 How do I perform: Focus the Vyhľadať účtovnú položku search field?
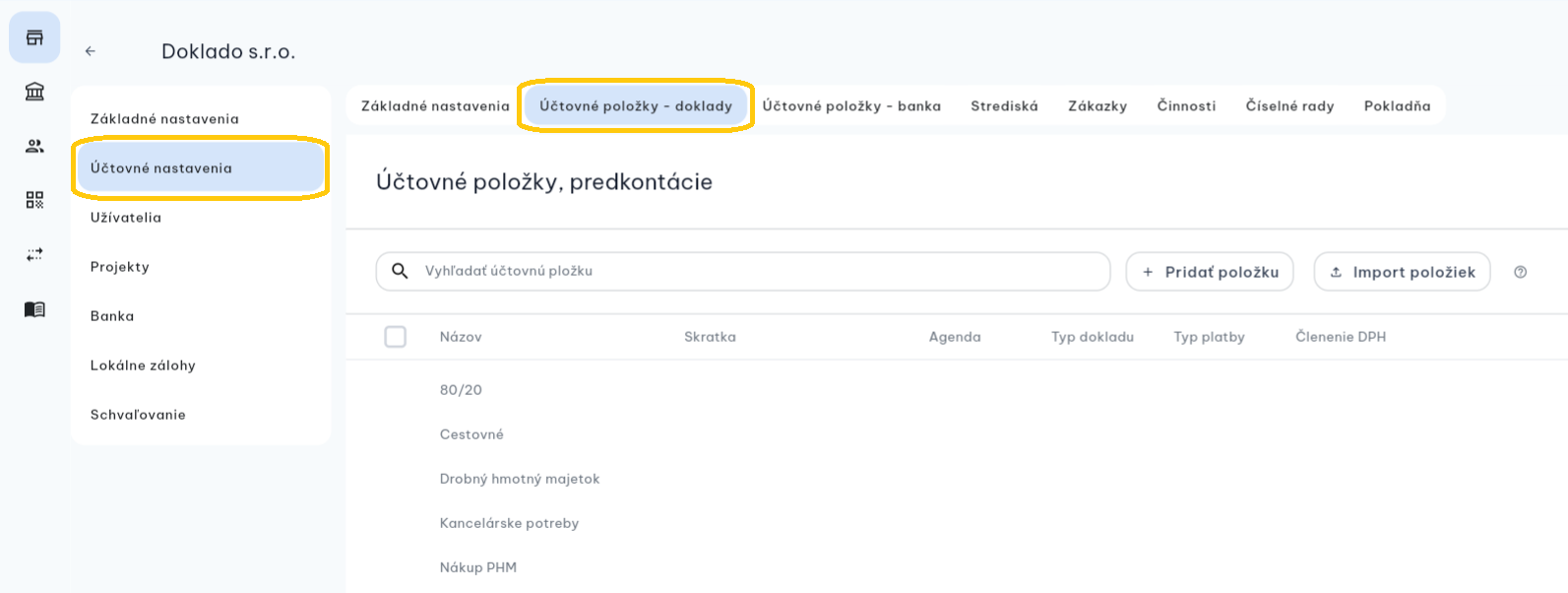[x=743, y=271]
